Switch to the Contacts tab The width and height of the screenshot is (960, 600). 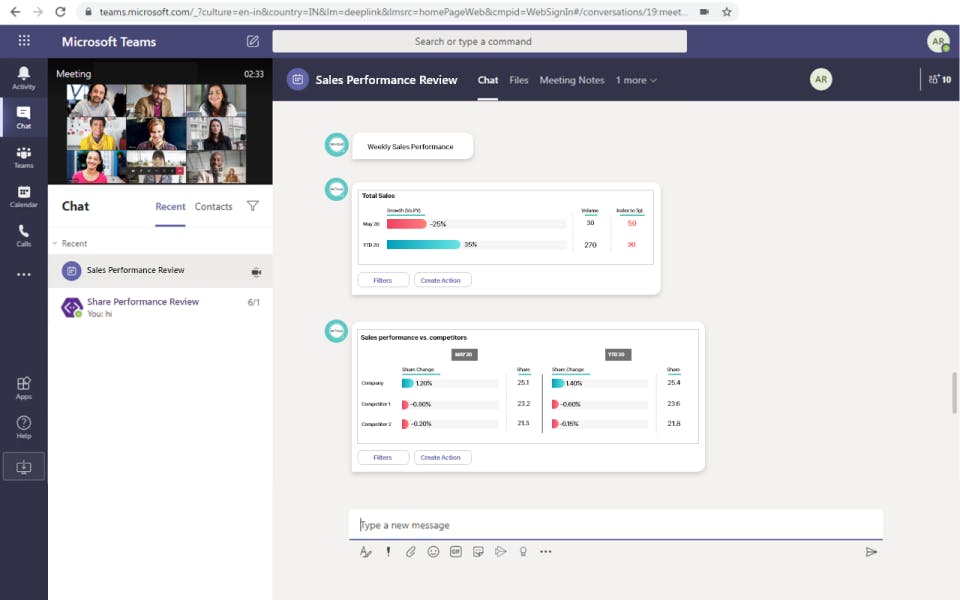click(x=213, y=207)
